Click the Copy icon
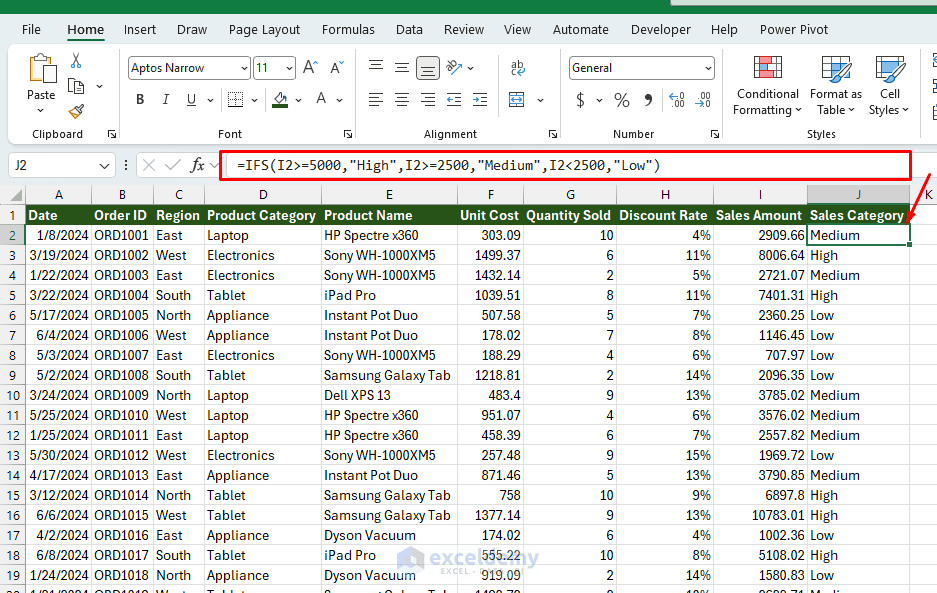The image size is (937, 593). tap(76, 86)
